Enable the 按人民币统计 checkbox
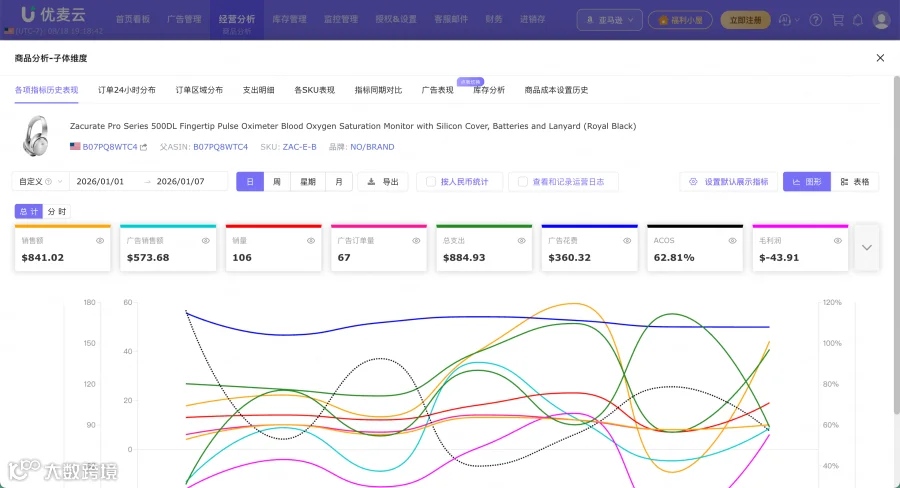 pos(430,181)
